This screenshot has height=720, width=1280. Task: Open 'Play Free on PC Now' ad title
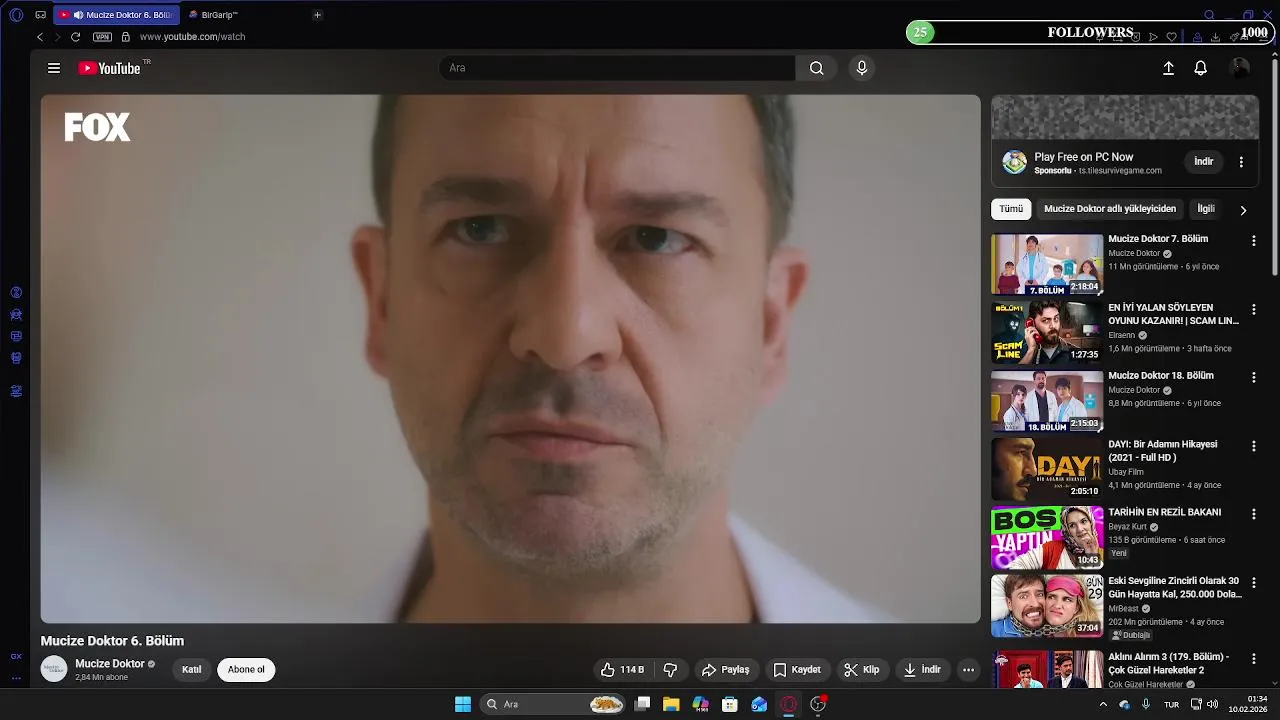(x=1084, y=157)
